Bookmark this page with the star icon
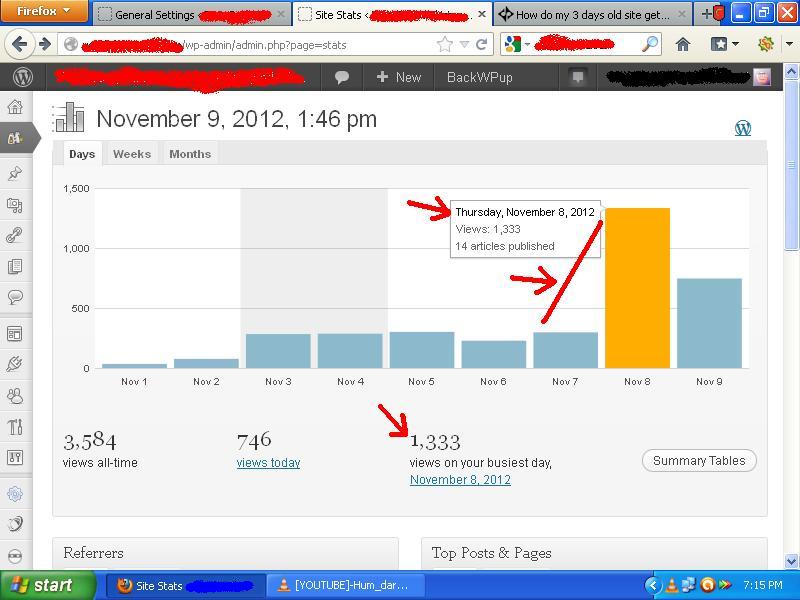The height and width of the screenshot is (600, 800). pyautogui.click(x=445, y=44)
